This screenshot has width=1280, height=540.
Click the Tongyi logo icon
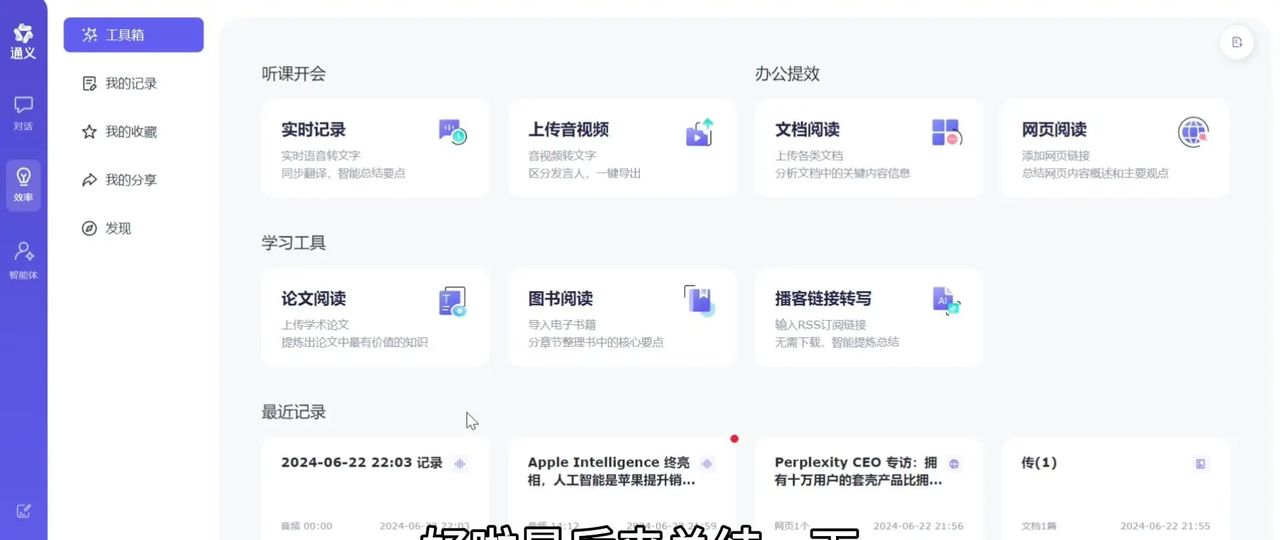23,34
